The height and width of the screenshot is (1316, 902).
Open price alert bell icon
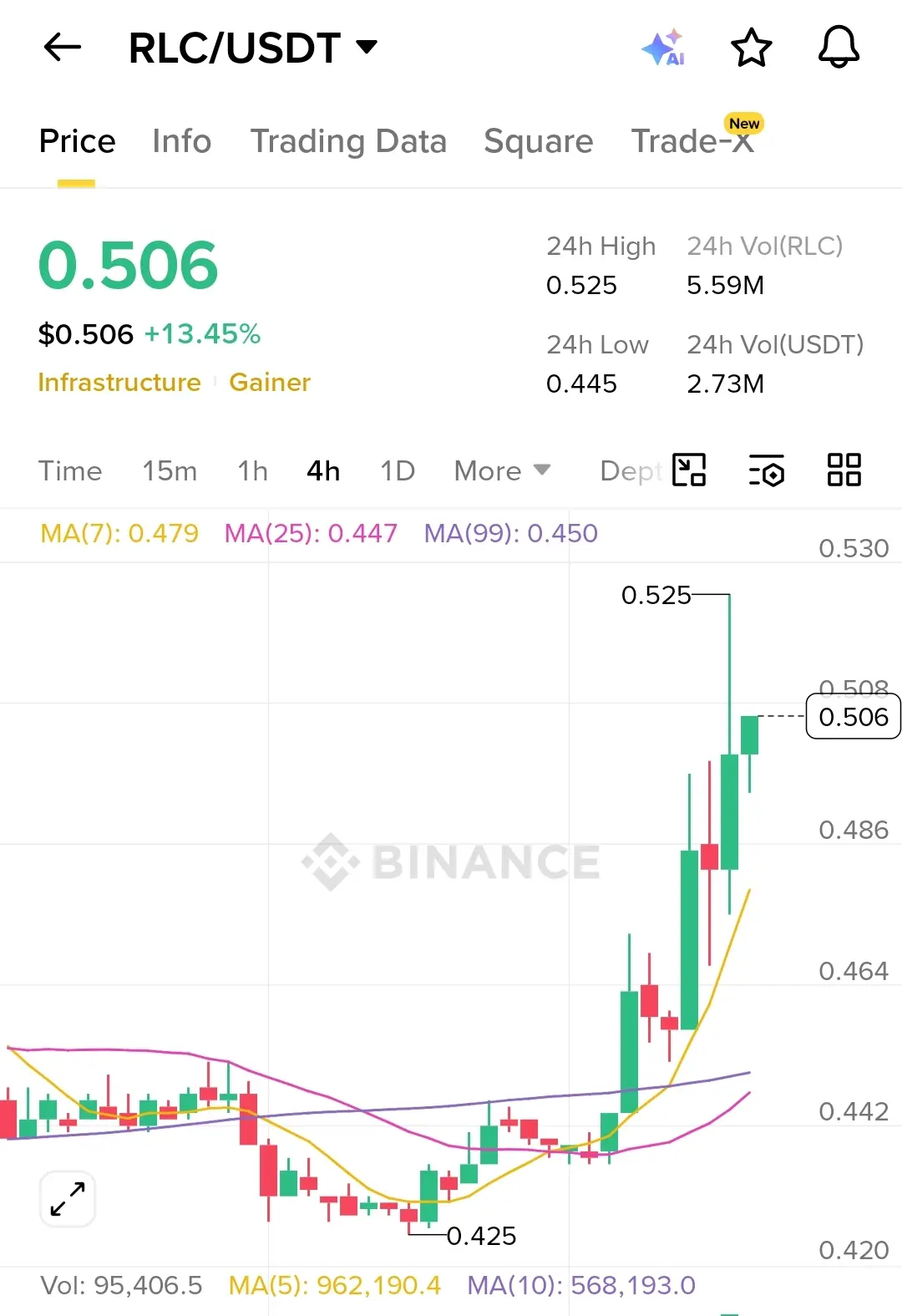(839, 47)
